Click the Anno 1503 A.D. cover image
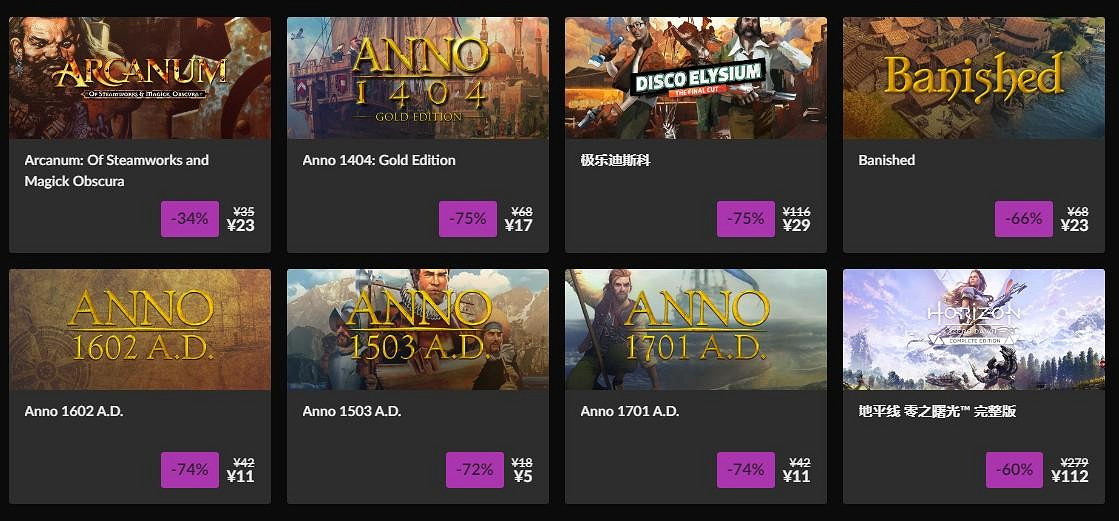The width and height of the screenshot is (1119, 521). 418,329
